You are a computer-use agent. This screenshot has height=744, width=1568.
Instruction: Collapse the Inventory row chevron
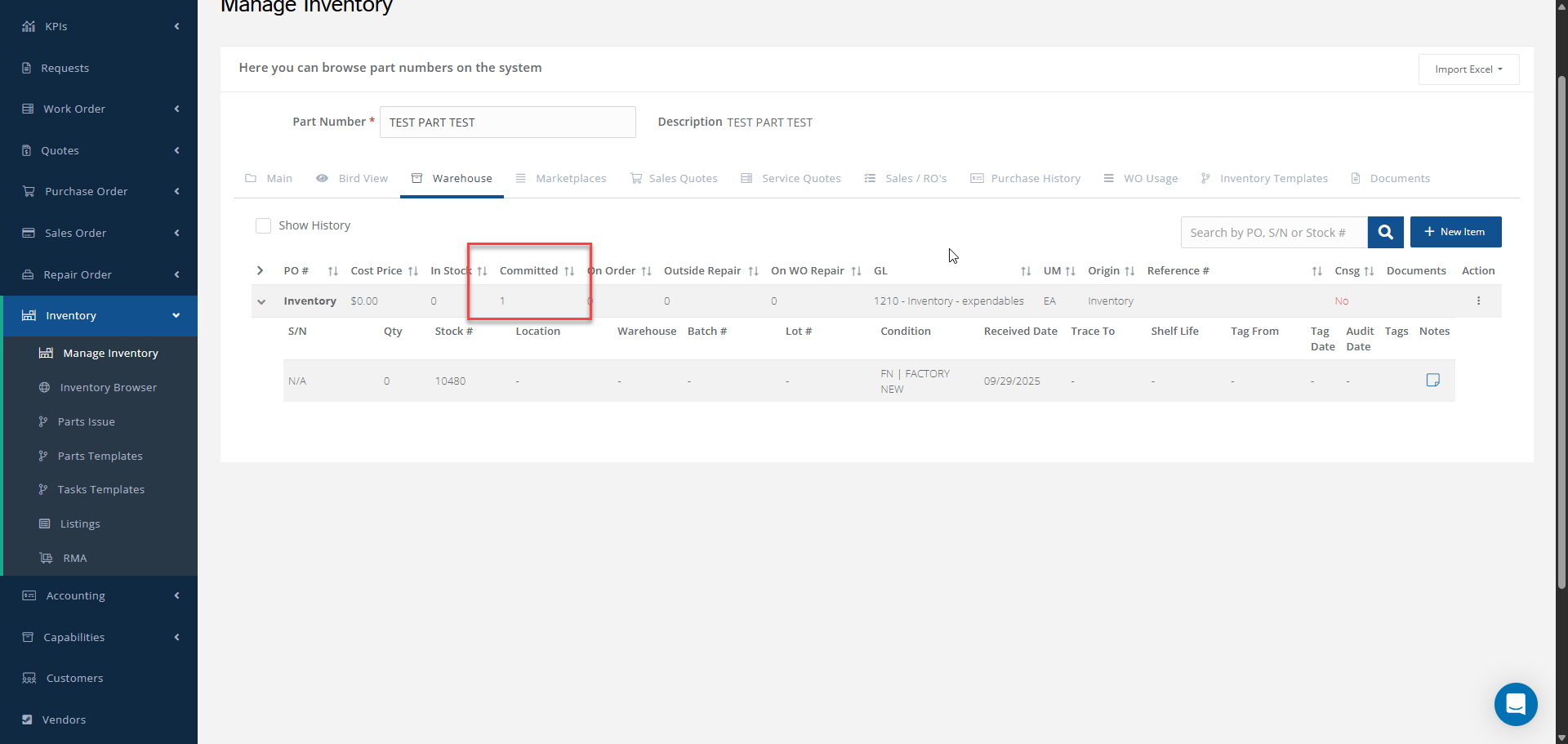[261, 301]
